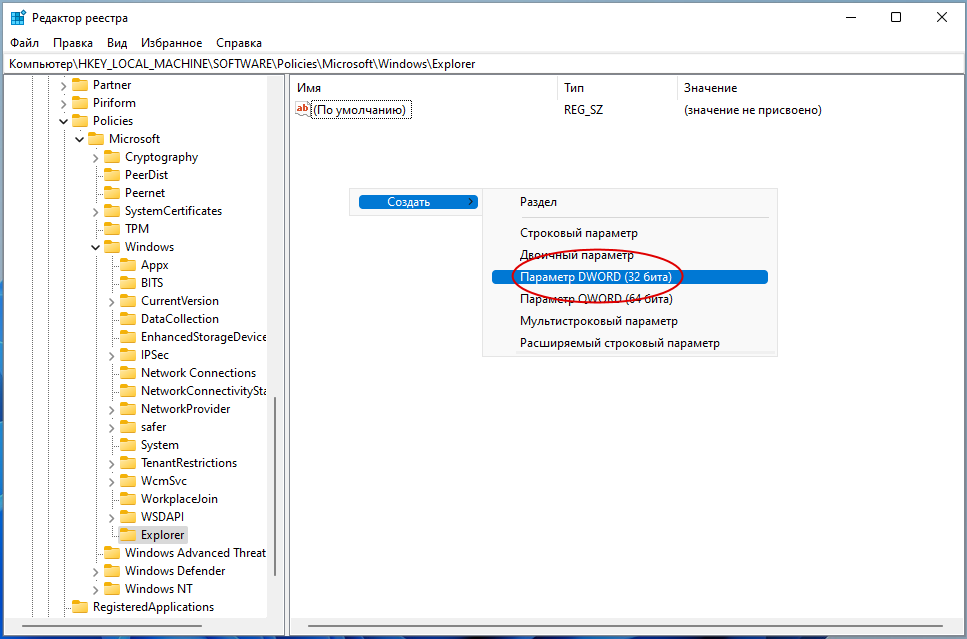Screen dimensions: 967x639
Task: Select the Network Connections key
Action: (198, 373)
